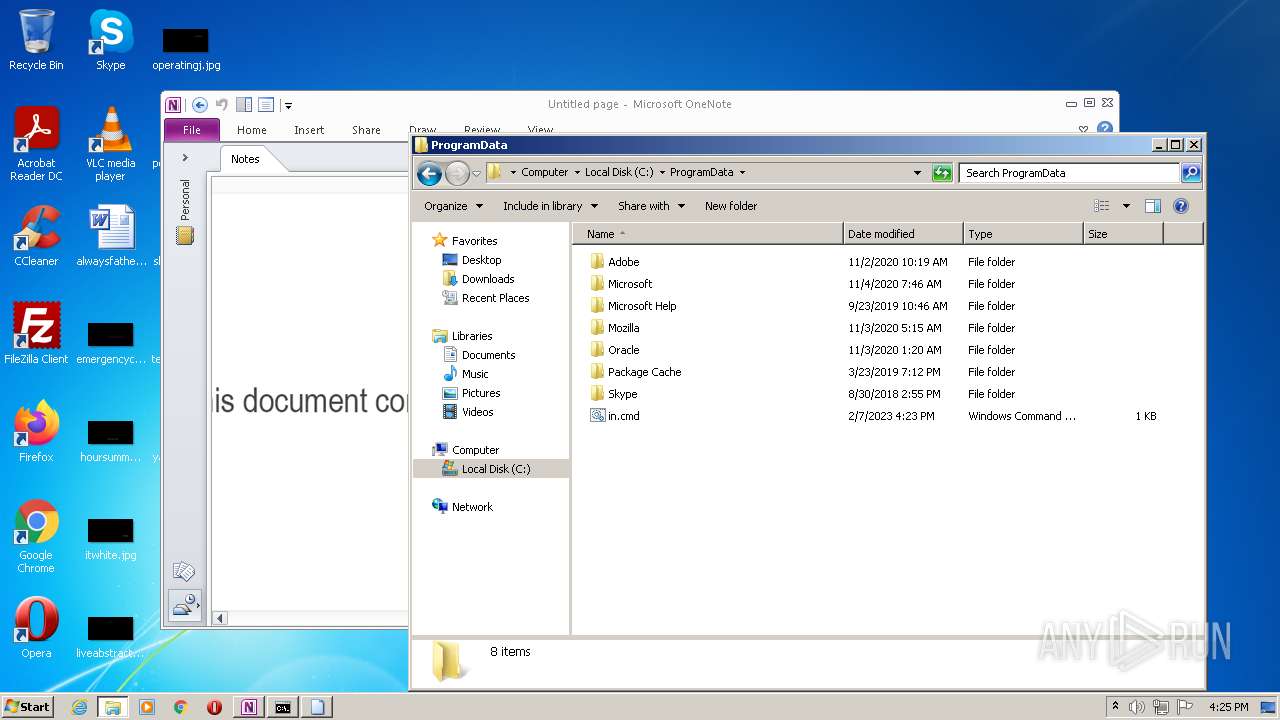Show the preview pane in Explorer
The width and height of the screenshot is (1280, 720).
pos(1152,206)
